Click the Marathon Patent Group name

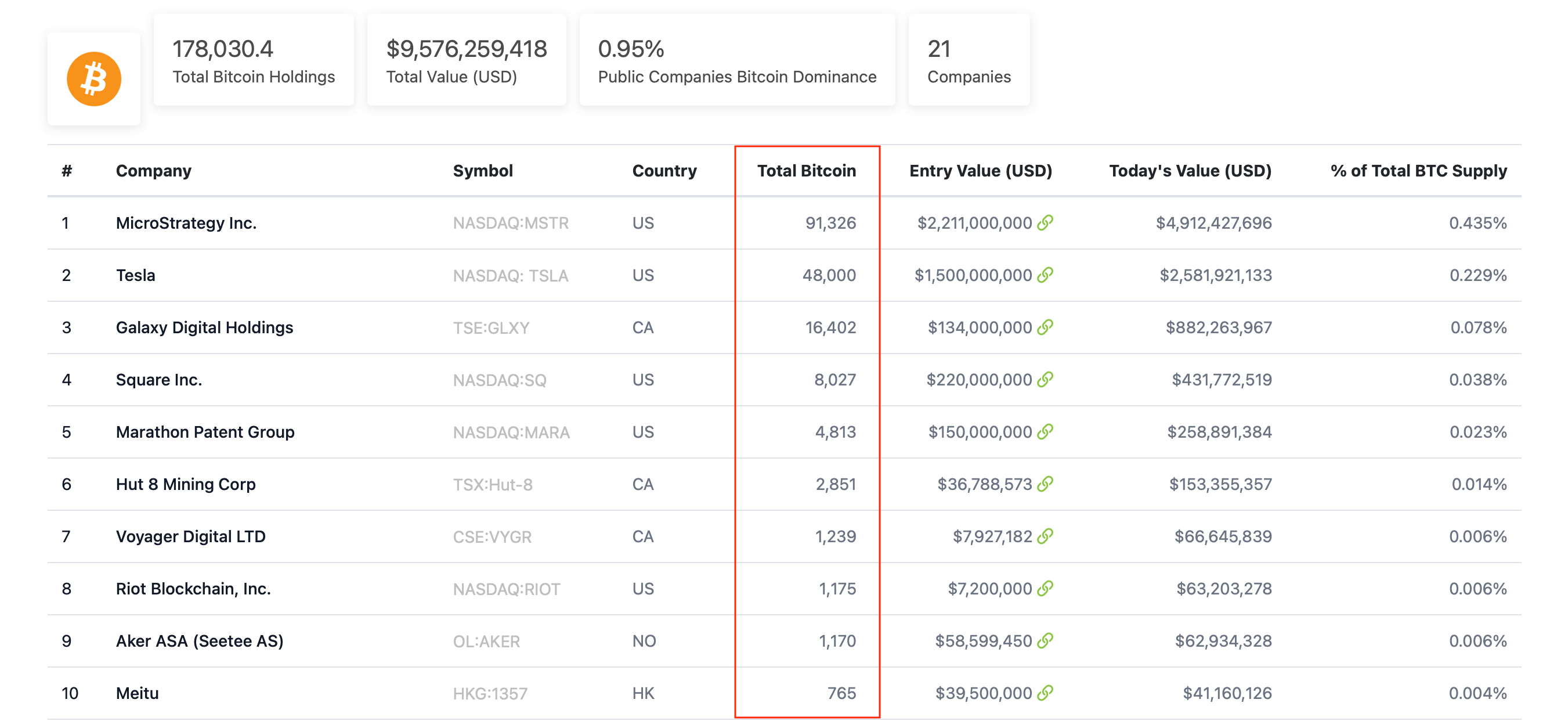pyautogui.click(x=205, y=432)
